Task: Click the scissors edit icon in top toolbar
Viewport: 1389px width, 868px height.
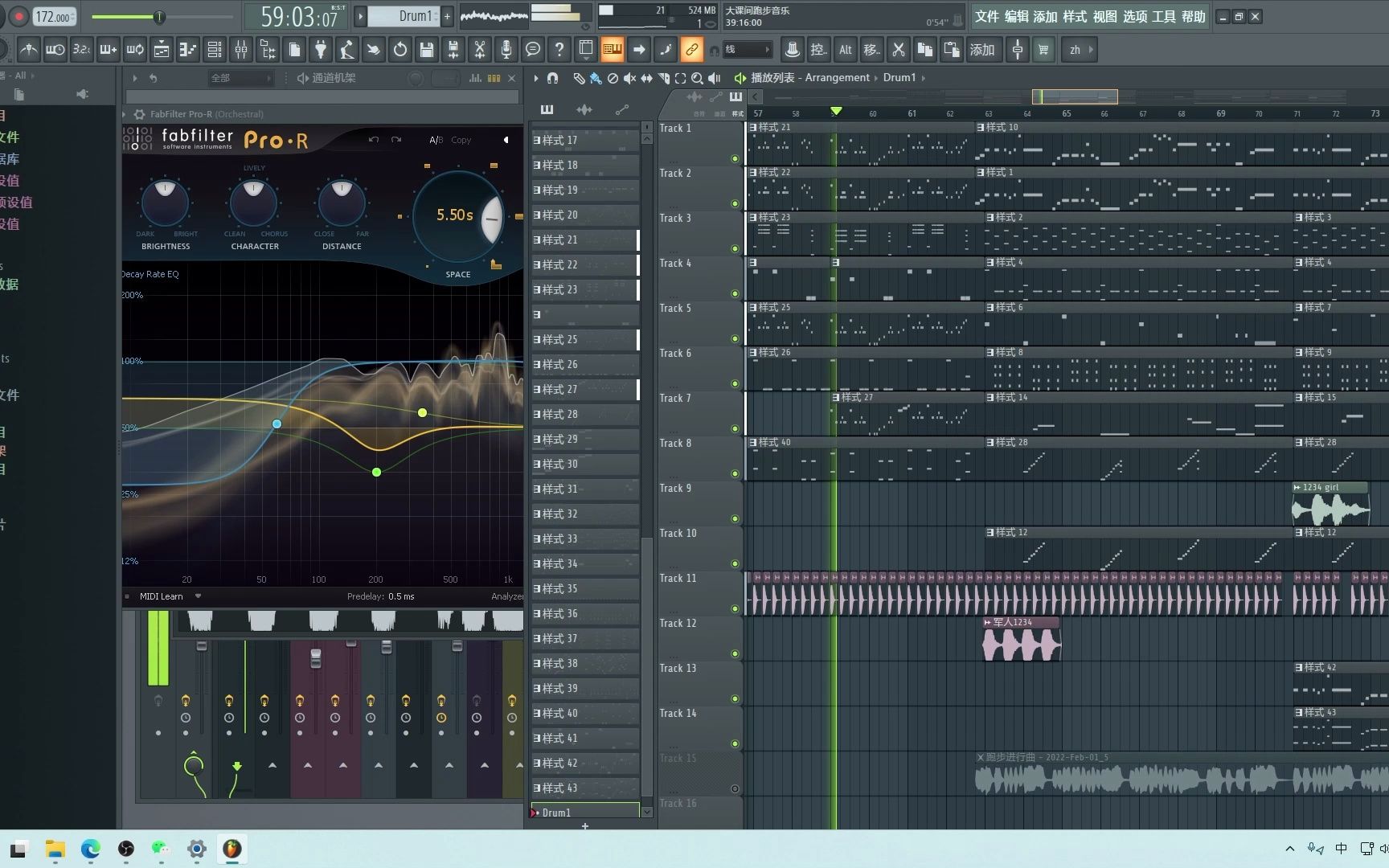Action: 479,50
